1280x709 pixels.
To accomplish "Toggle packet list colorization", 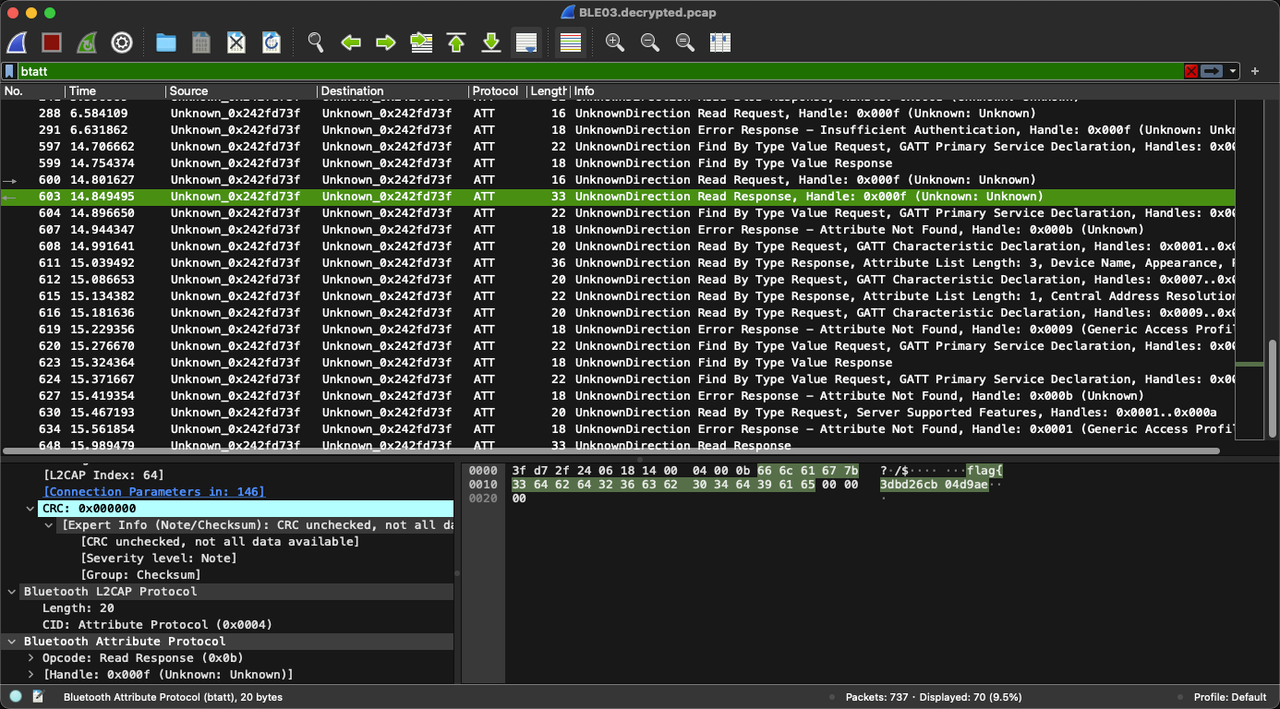I will pos(570,42).
